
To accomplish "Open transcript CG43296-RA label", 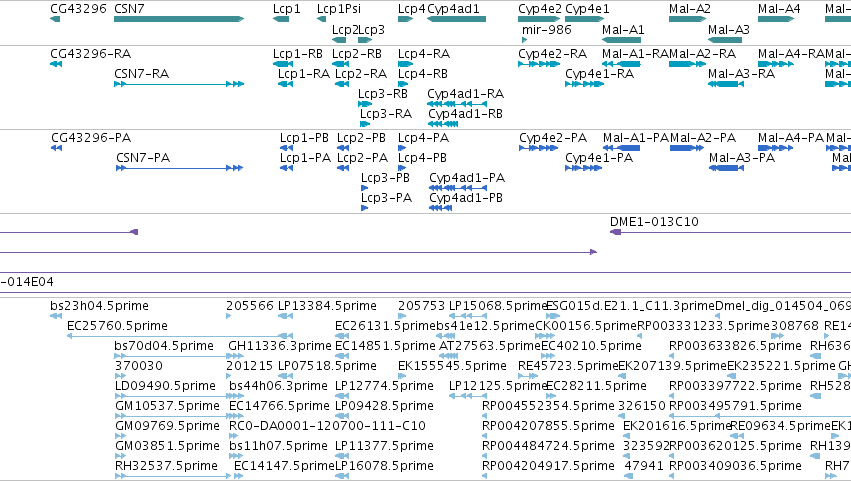I will click(91, 54).
